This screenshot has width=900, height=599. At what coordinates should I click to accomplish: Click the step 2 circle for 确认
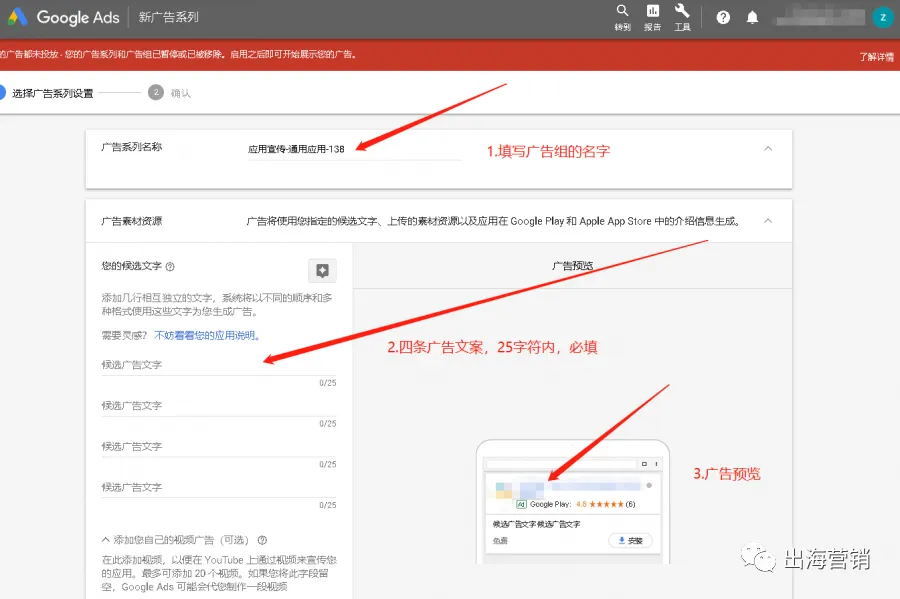coord(156,92)
